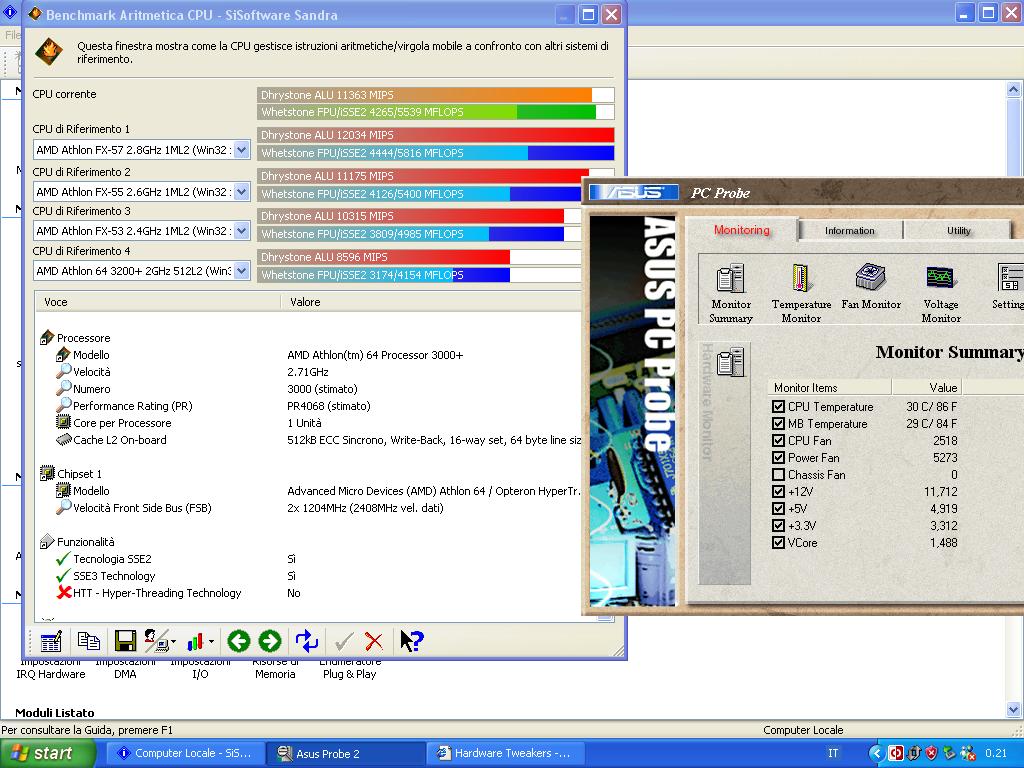Image resolution: width=1024 pixels, height=768 pixels.
Task: Click the IT language indicator in taskbar
Action: click(x=833, y=753)
